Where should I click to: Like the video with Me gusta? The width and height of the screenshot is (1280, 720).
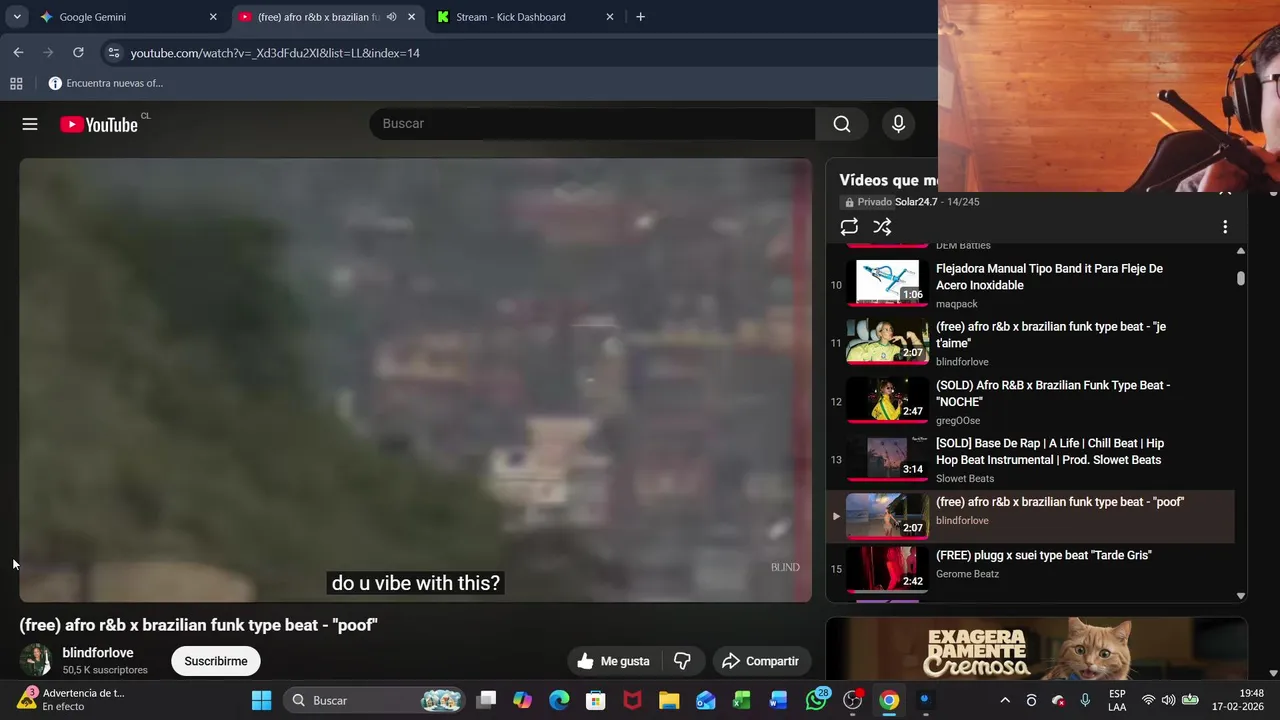(x=613, y=661)
